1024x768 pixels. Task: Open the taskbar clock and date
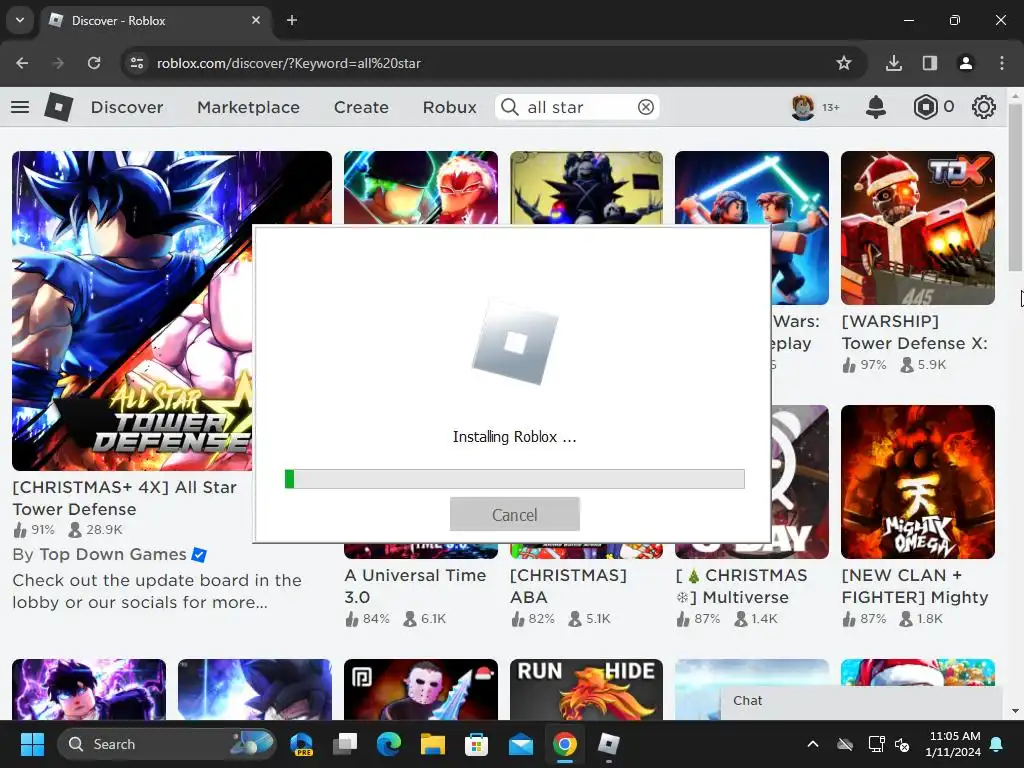pyautogui.click(x=954, y=744)
